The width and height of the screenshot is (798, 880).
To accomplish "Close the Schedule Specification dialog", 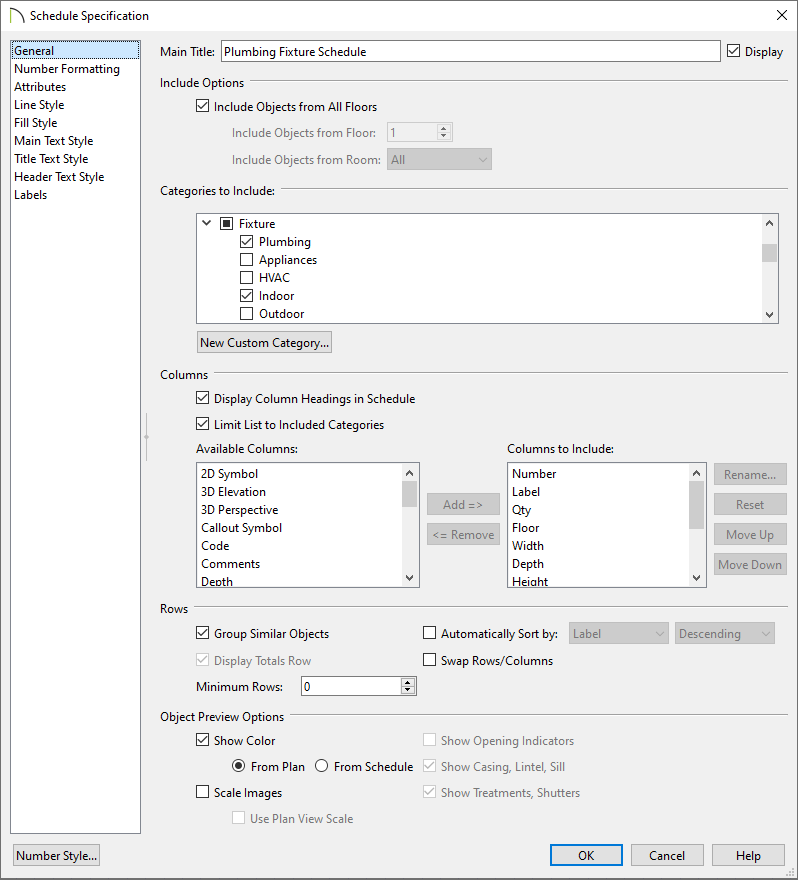I will (x=781, y=15).
